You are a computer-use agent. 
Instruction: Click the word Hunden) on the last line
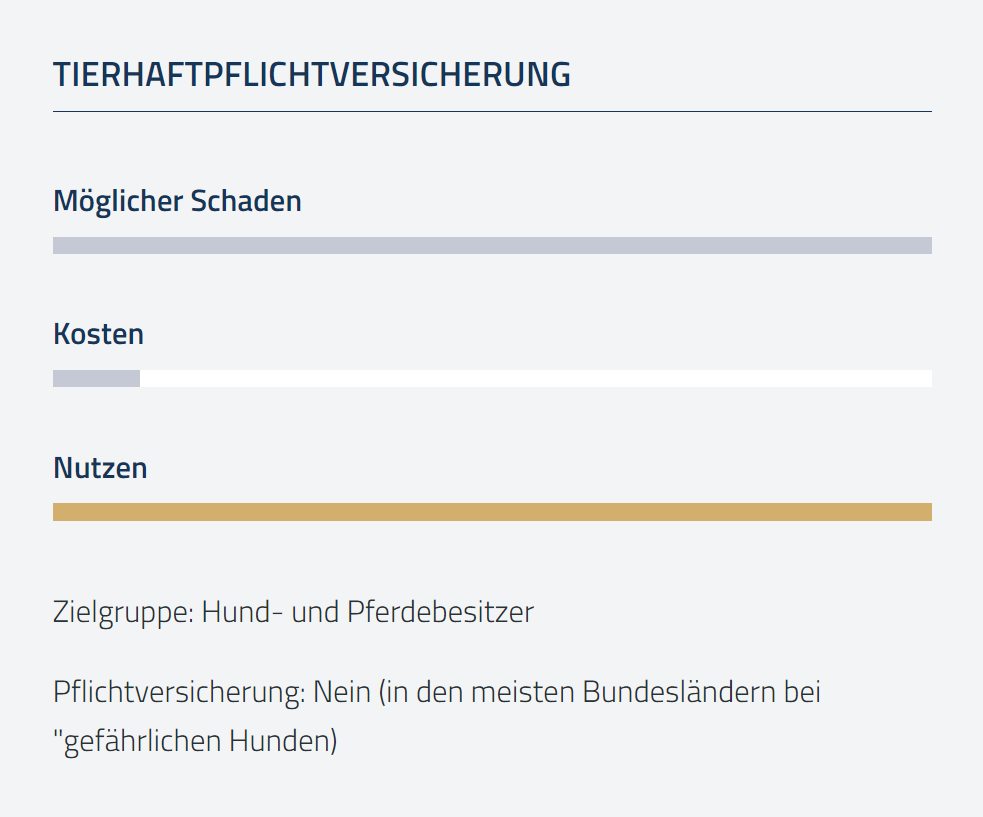coord(283,741)
